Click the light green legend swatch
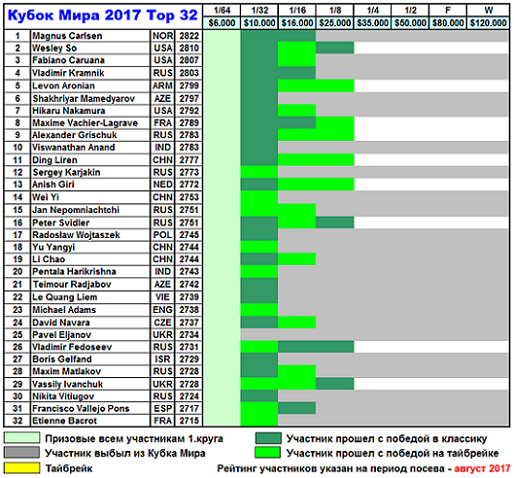 point(22,438)
